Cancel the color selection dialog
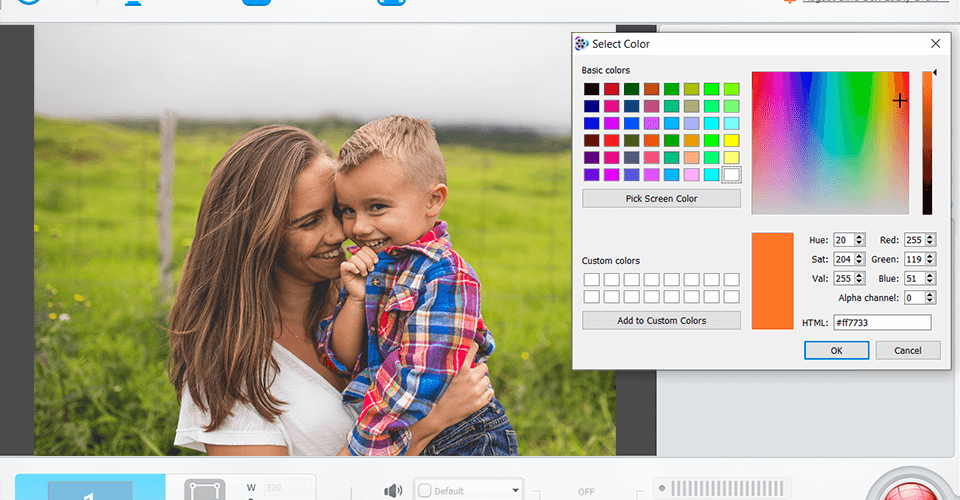Image resolution: width=960 pixels, height=500 pixels. point(907,350)
